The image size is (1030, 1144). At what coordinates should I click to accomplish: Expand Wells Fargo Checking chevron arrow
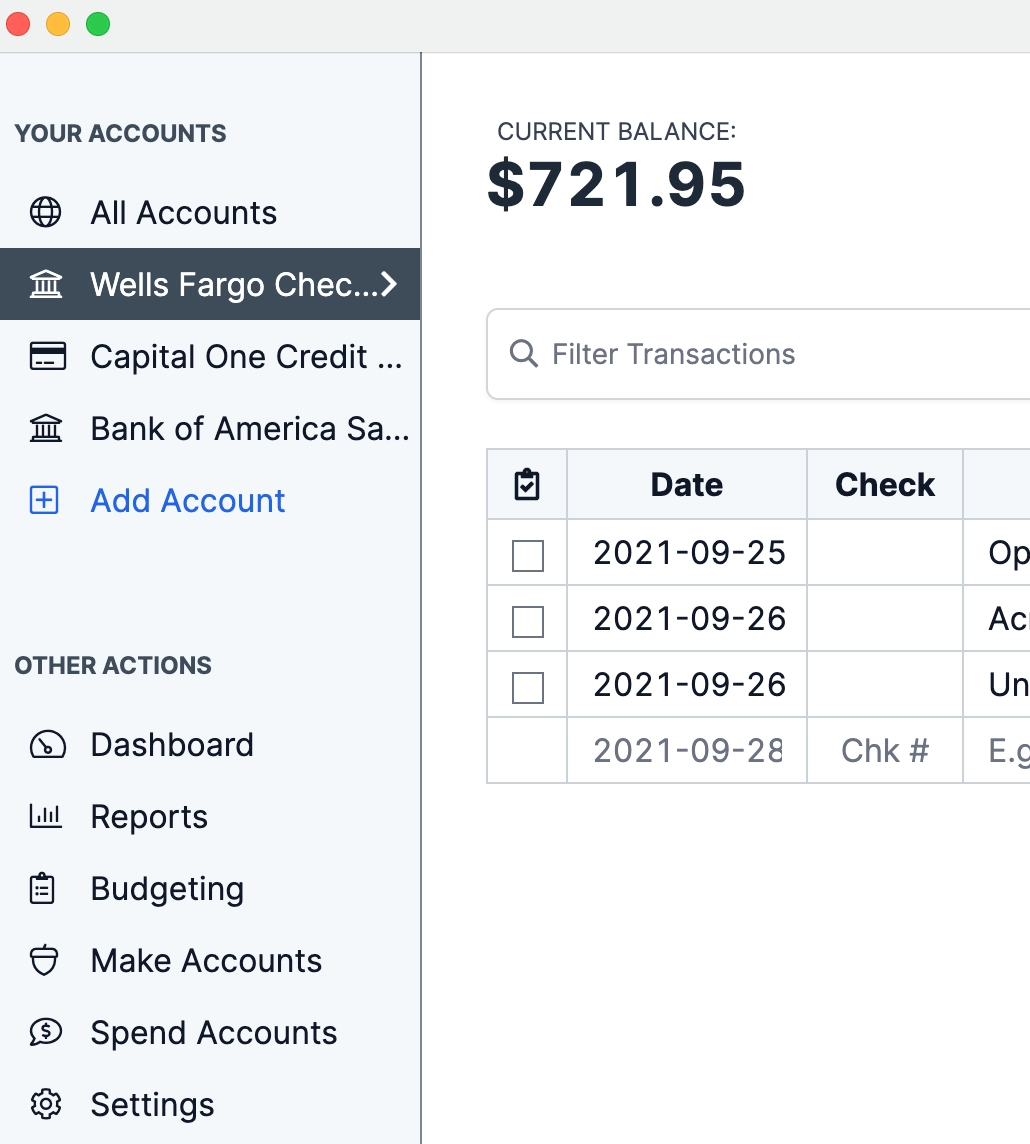pyautogui.click(x=390, y=285)
